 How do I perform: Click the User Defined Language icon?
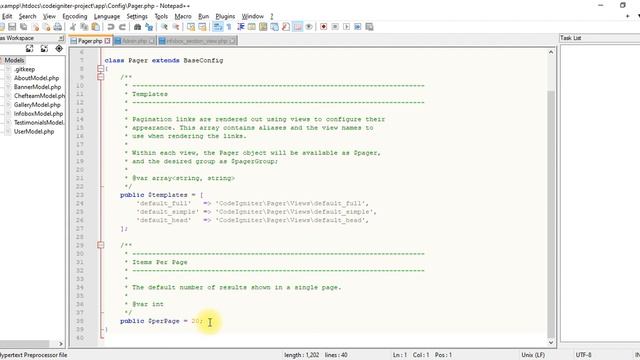252,27
